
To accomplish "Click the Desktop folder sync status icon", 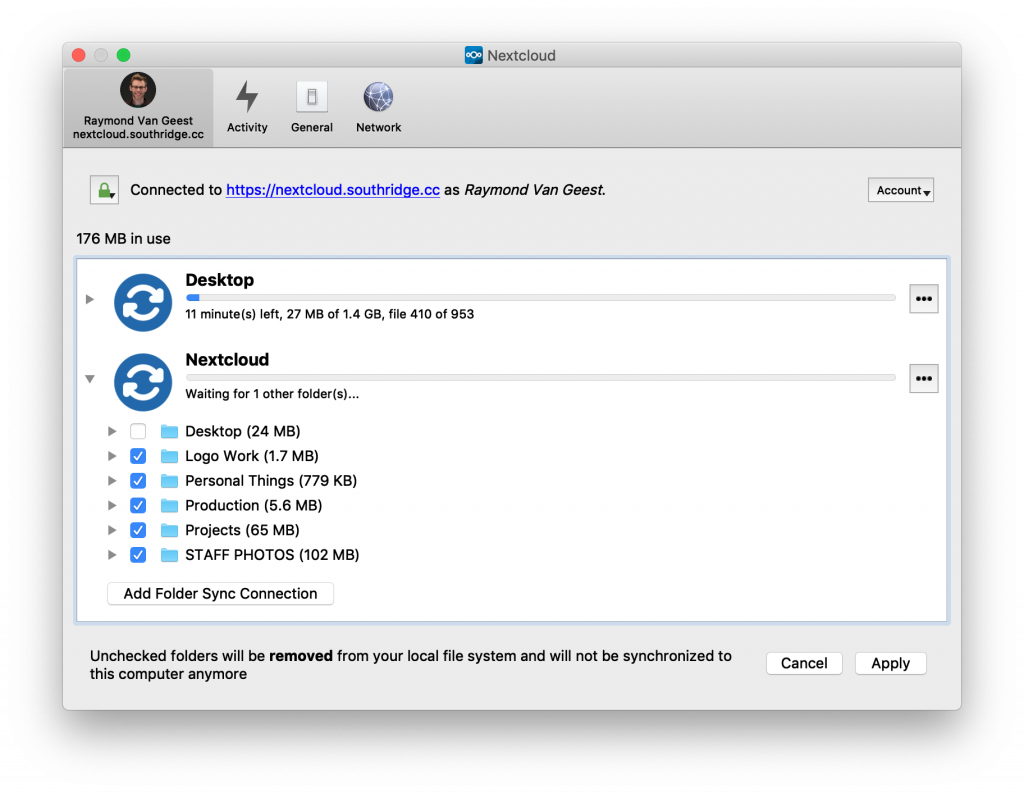I will click(143, 301).
